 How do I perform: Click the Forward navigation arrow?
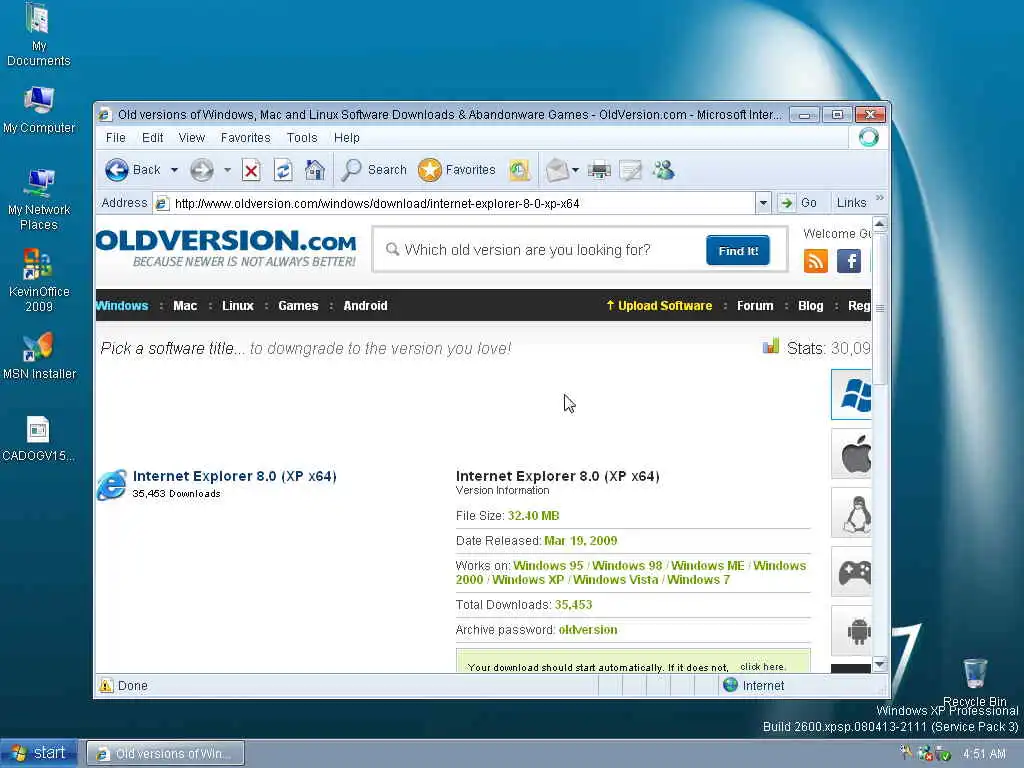point(202,170)
